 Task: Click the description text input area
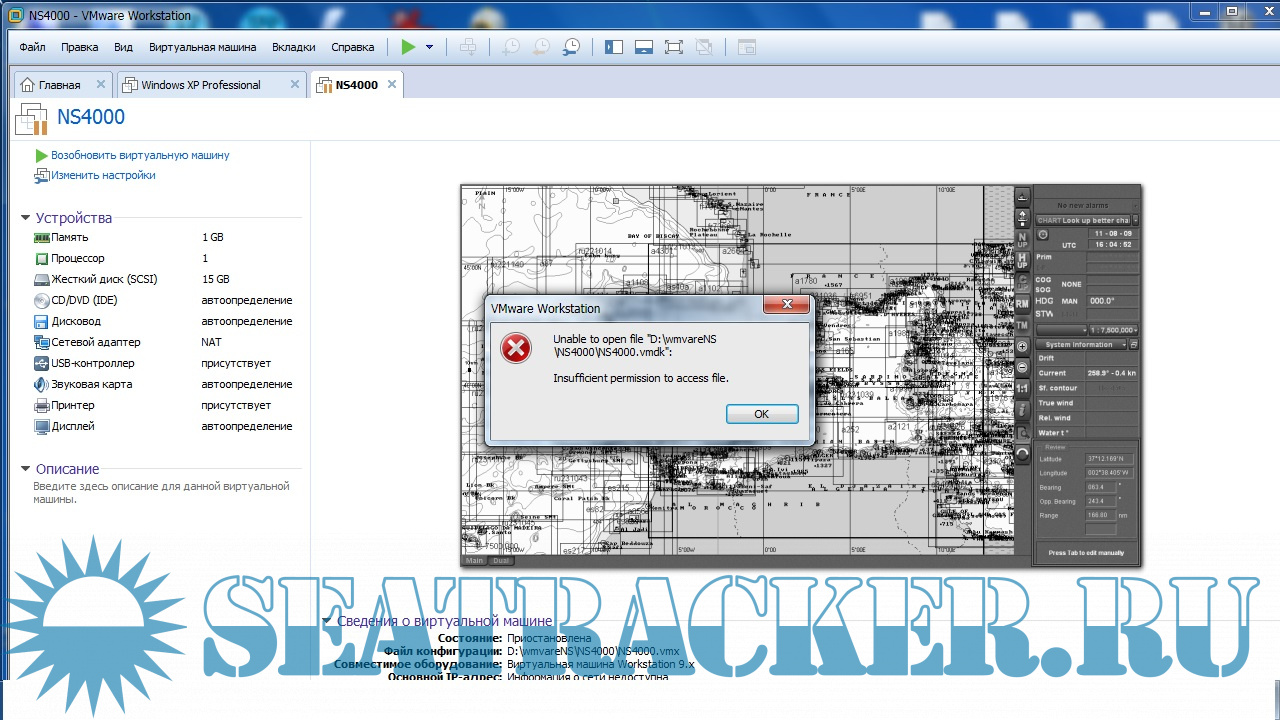(160, 492)
